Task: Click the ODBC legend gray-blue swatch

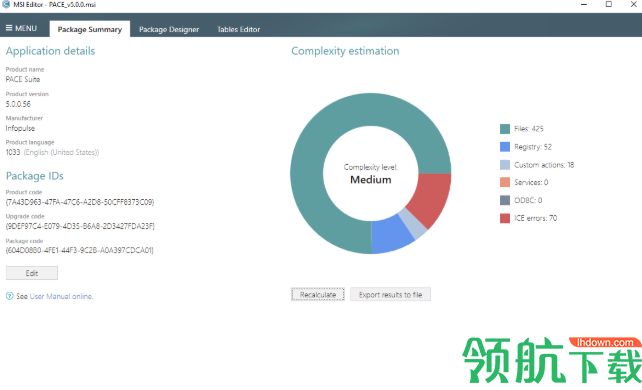Action: tap(505, 200)
